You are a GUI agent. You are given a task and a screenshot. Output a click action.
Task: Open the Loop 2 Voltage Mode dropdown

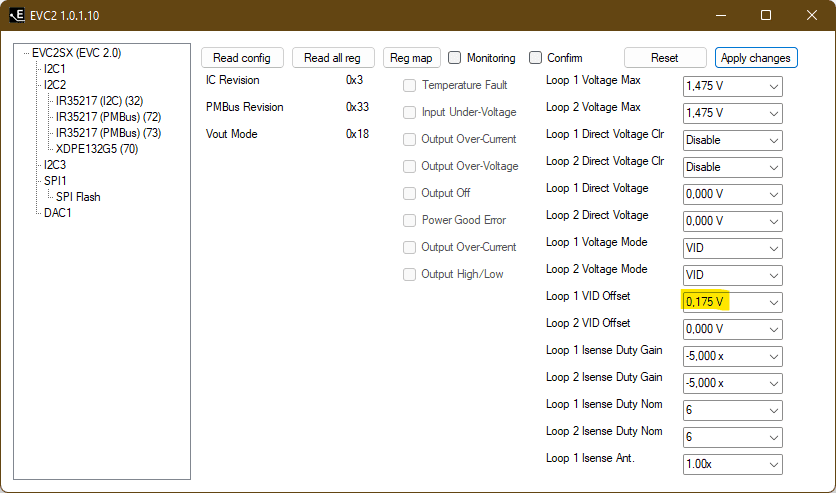point(732,276)
